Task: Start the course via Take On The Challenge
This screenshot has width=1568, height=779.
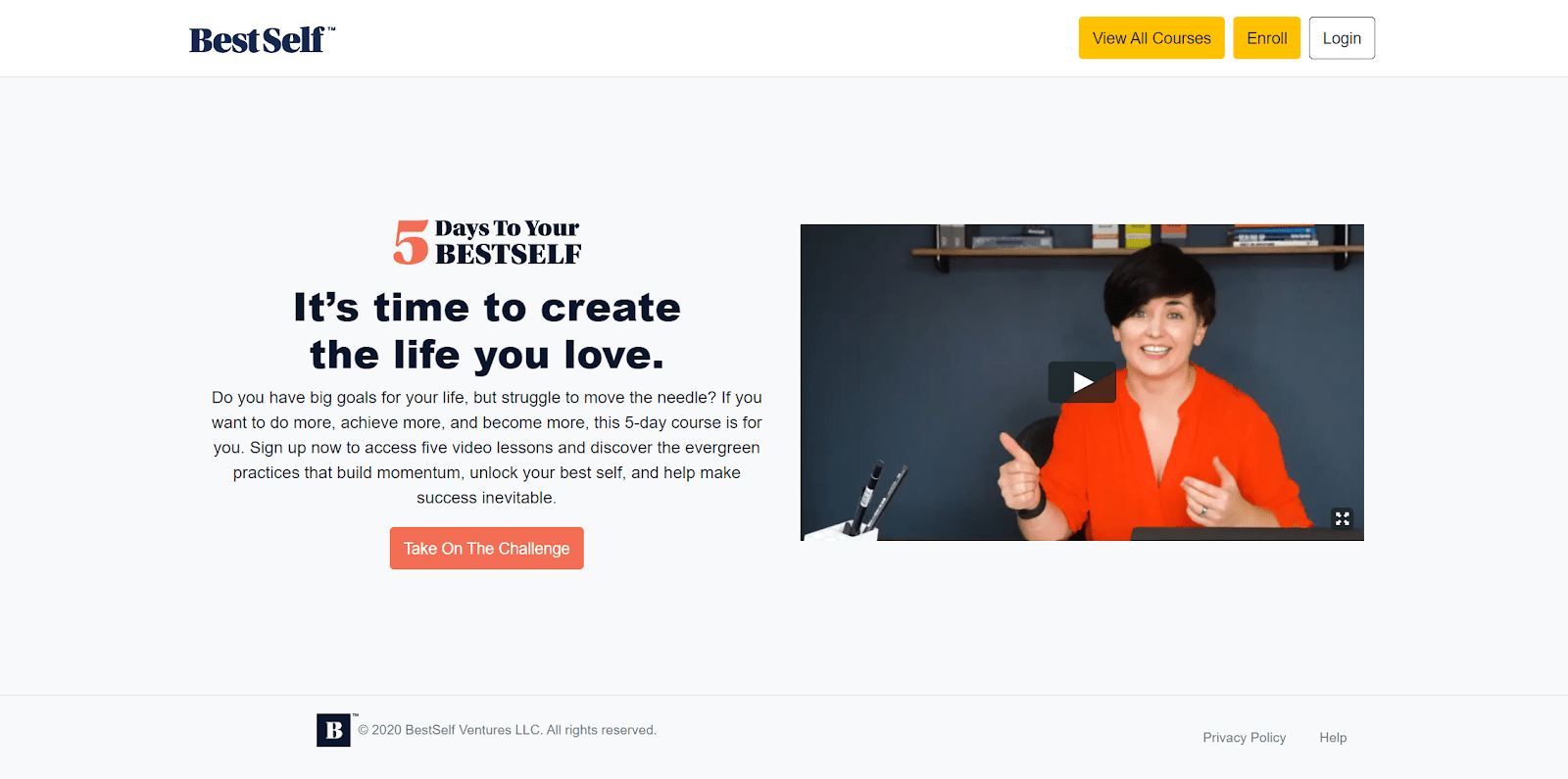Action: [486, 549]
